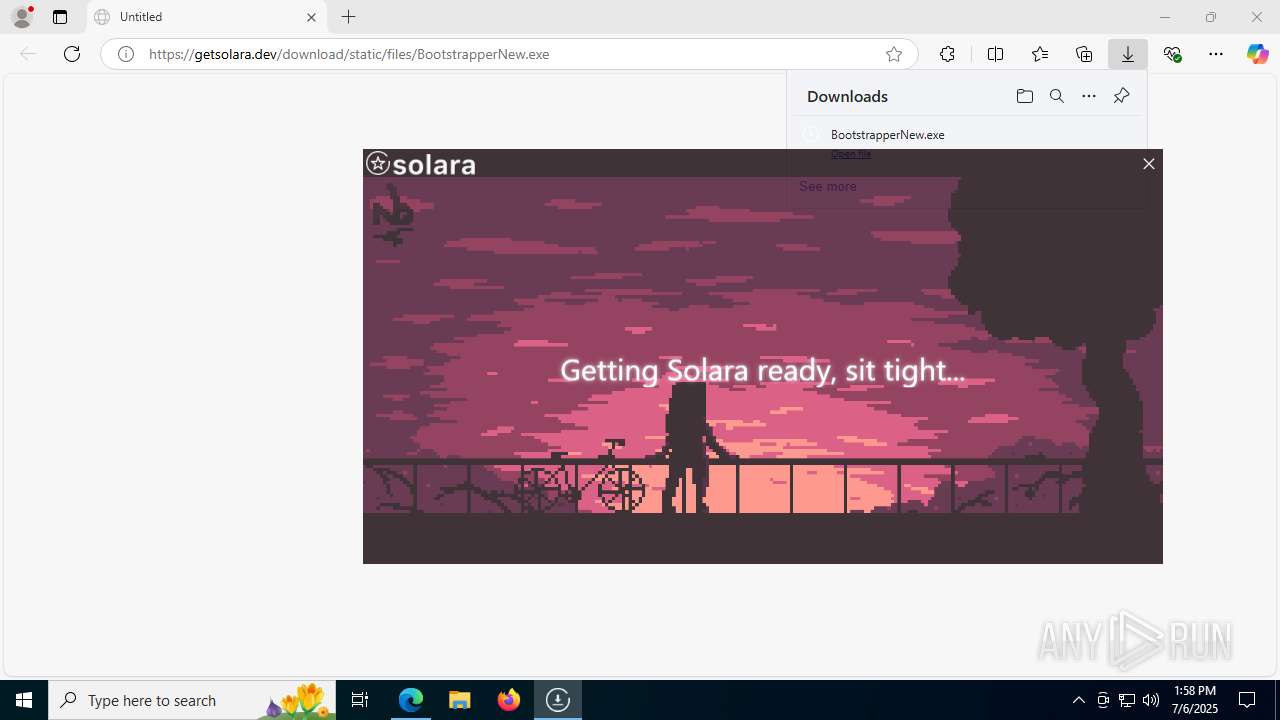Open network status tray icon
The height and width of the screenshot is (720, 1280).
[x=1127, y=700]
